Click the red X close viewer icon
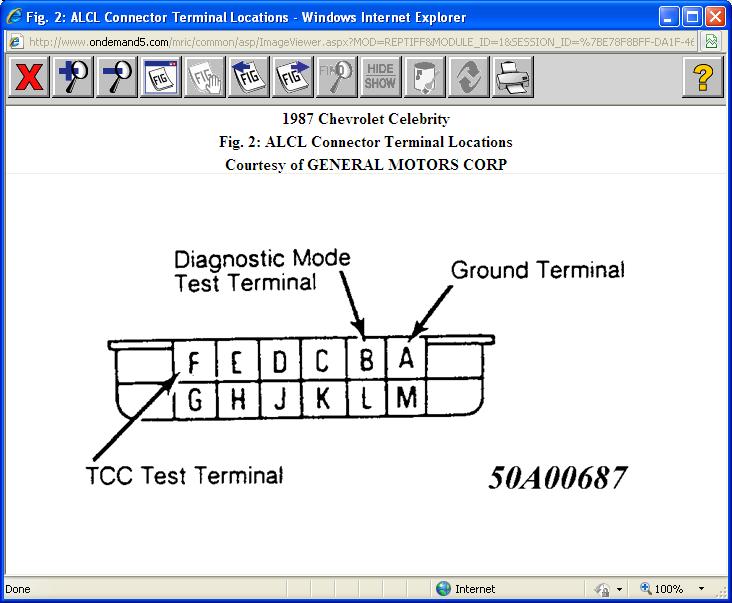Screen dimensions: 732x603 (29, 77)
